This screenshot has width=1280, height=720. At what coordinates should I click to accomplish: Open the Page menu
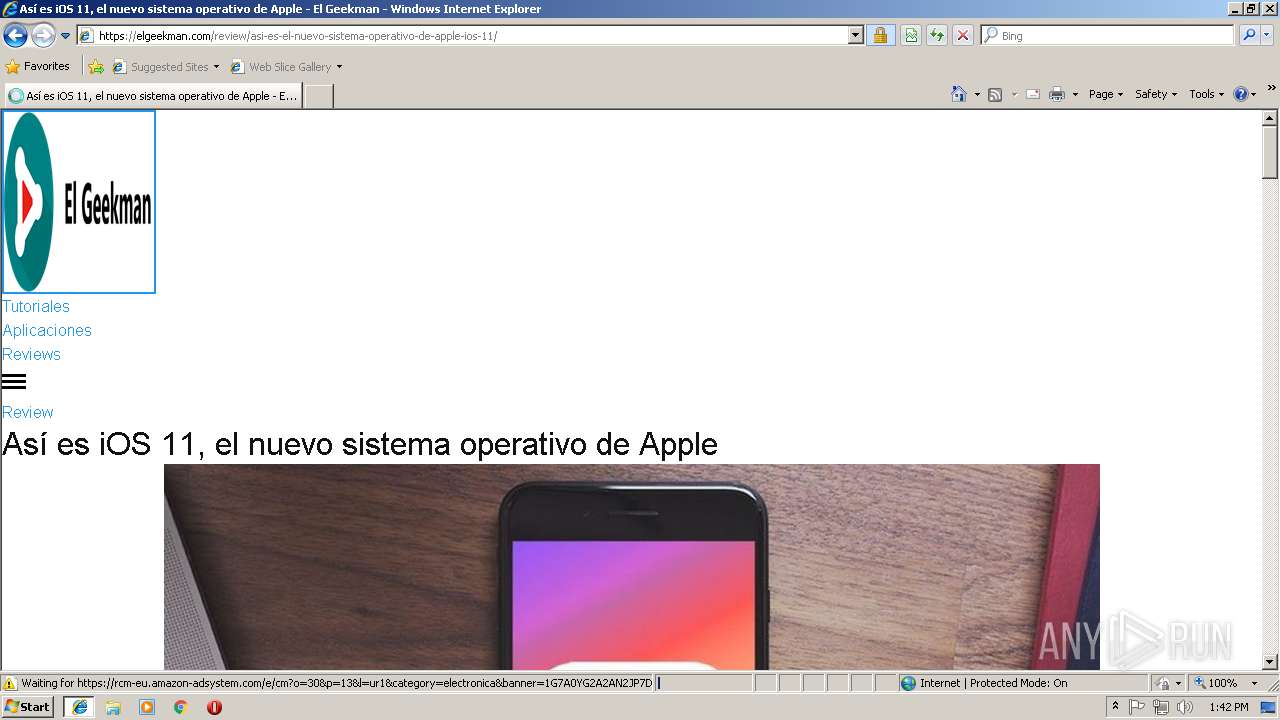pos(1106,94)
